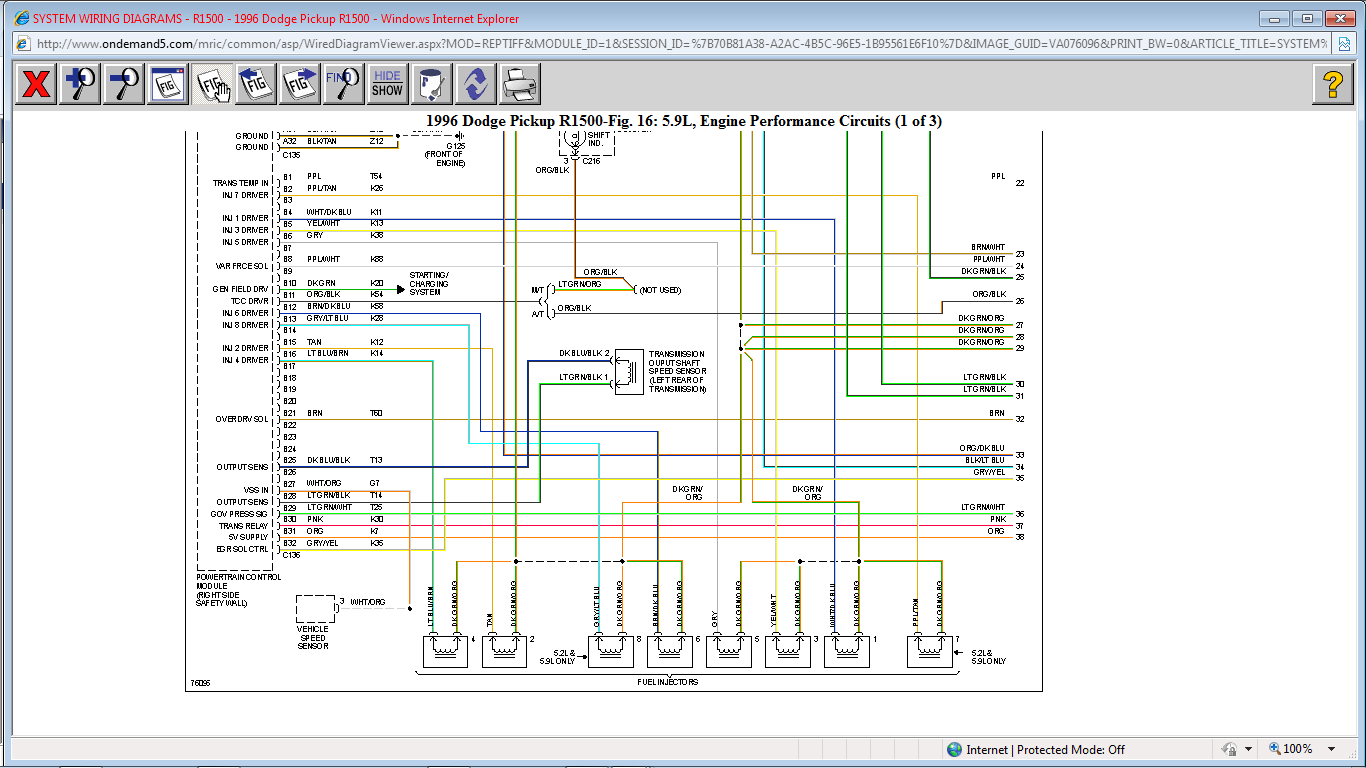Click the globe Internet zone icon
1366x768 pixels.
[x=954, y=749]
